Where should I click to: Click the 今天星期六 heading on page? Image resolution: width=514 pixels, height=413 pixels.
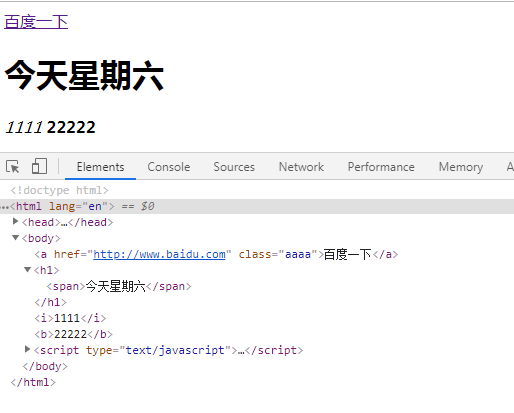tap(84, 76)
